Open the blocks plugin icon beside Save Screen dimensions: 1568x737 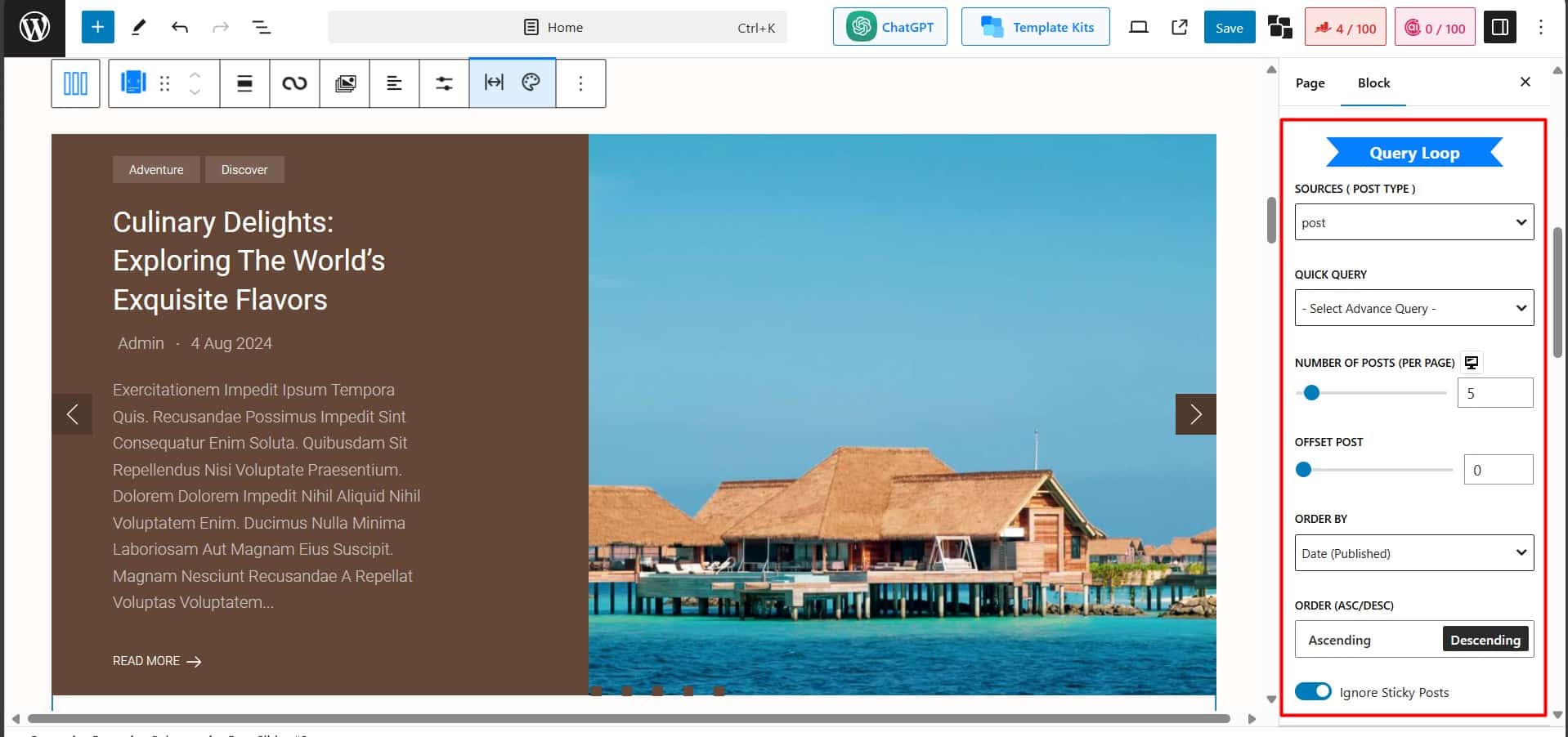tap(1279, 28)
